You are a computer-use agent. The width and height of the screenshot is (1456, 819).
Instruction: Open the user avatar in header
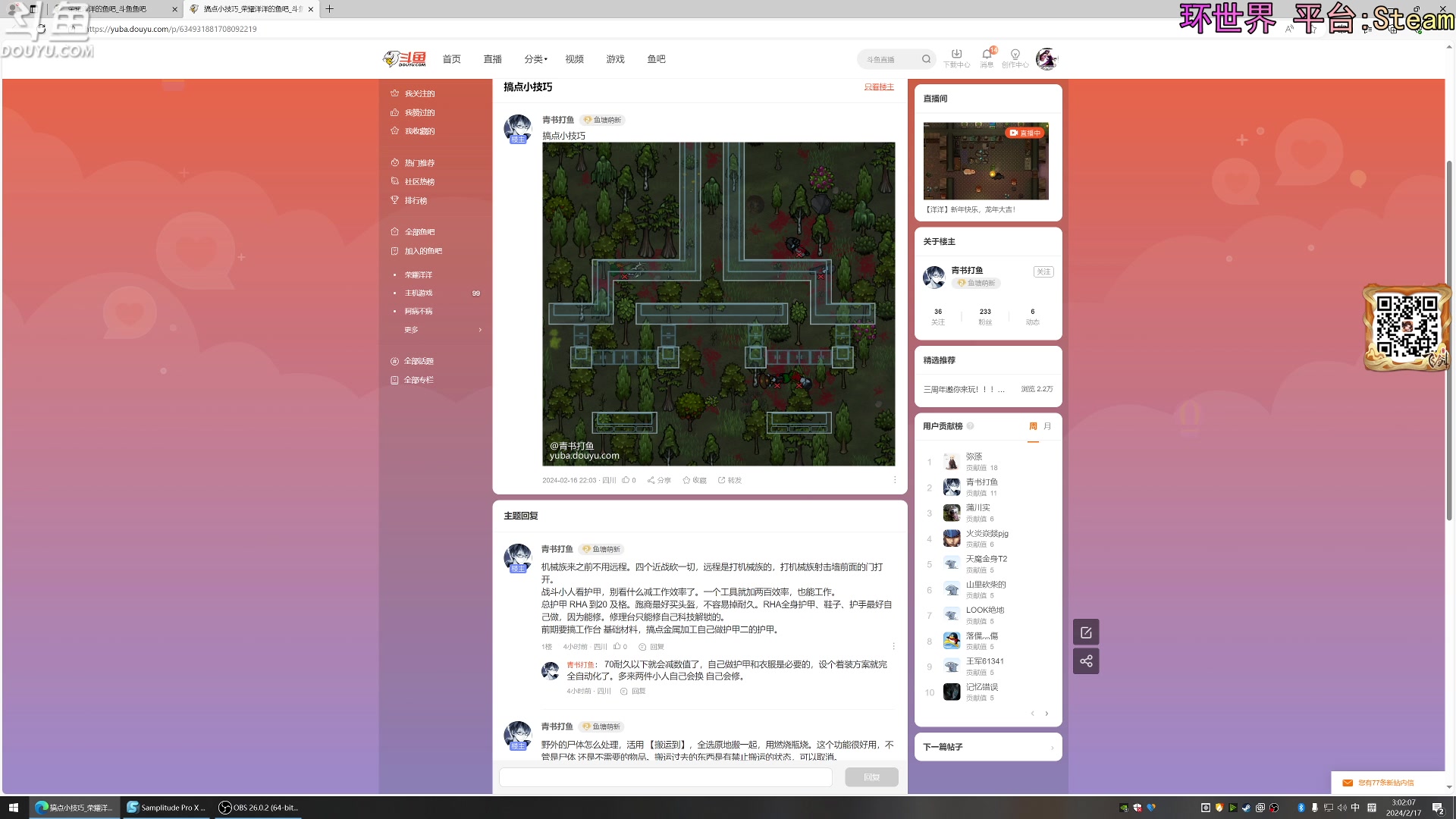pos(1046,58)
